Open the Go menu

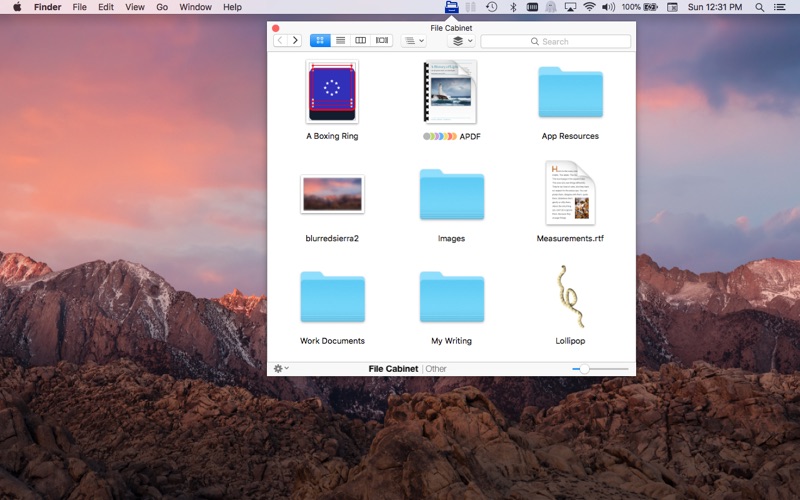pos(162,7)
